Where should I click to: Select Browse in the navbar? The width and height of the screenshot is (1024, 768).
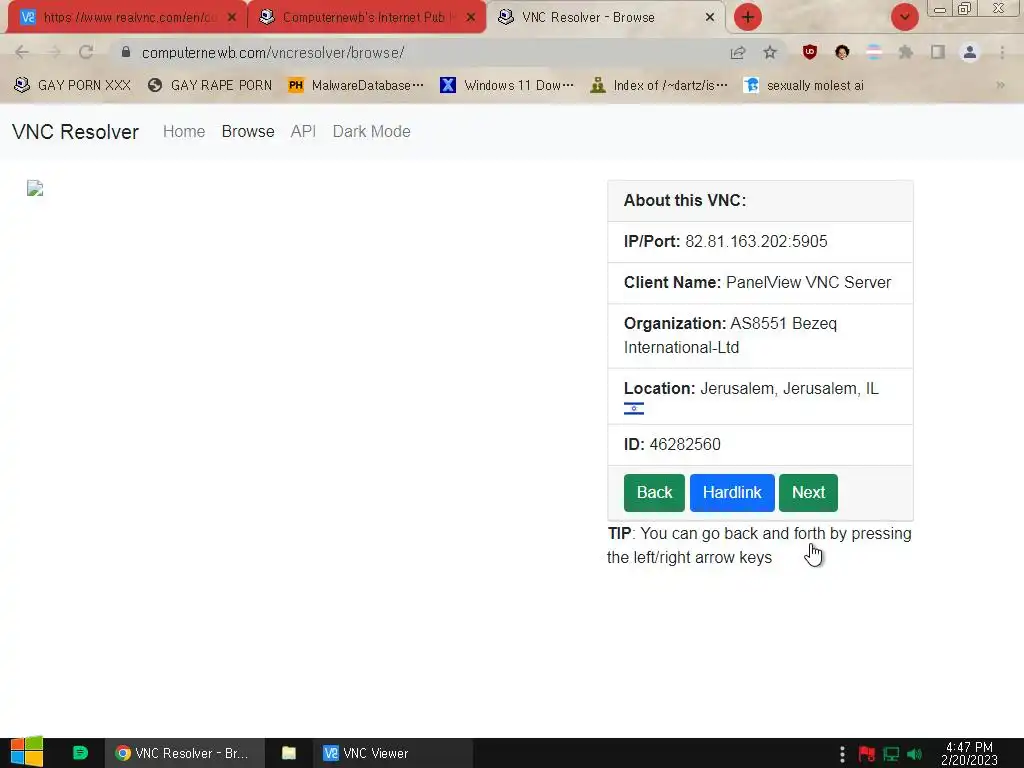coord(248,131)
